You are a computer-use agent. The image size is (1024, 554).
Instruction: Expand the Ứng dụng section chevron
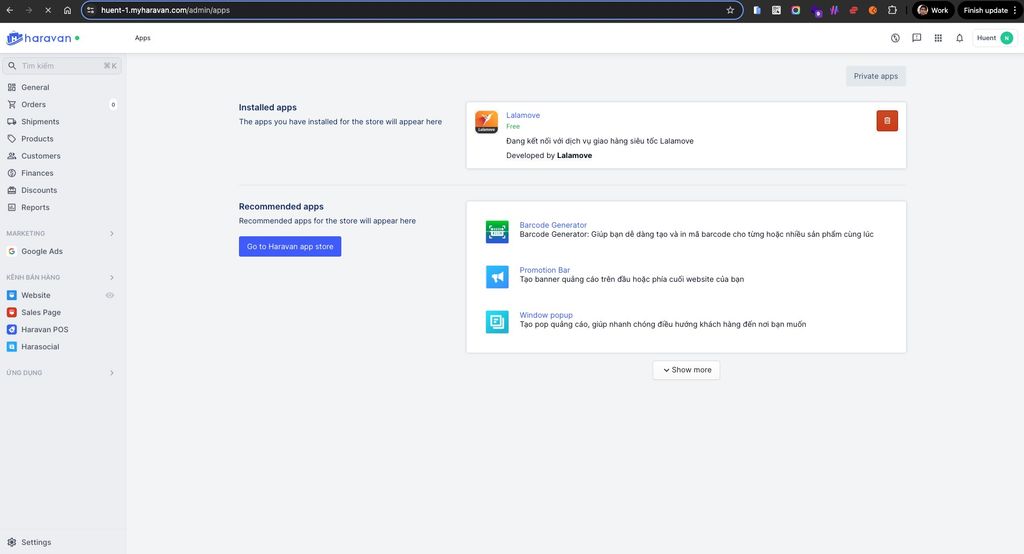(111, 373)
